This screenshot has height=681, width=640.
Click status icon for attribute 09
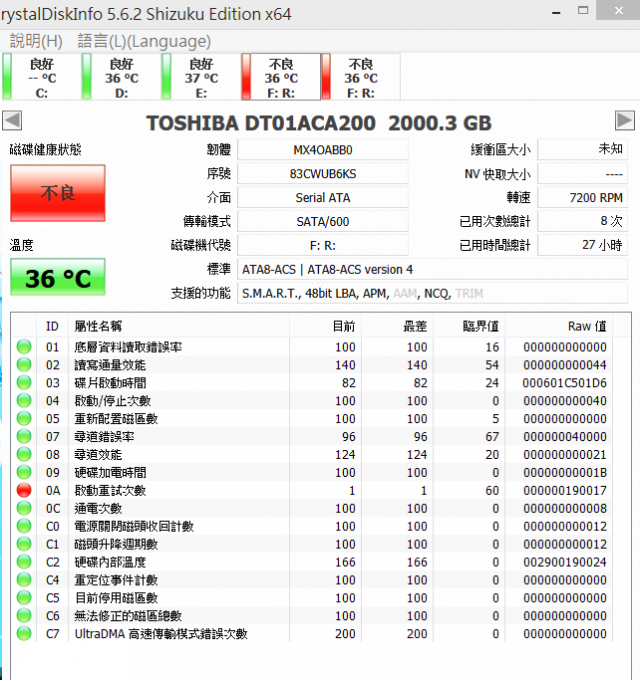click(x=24, y=472)
